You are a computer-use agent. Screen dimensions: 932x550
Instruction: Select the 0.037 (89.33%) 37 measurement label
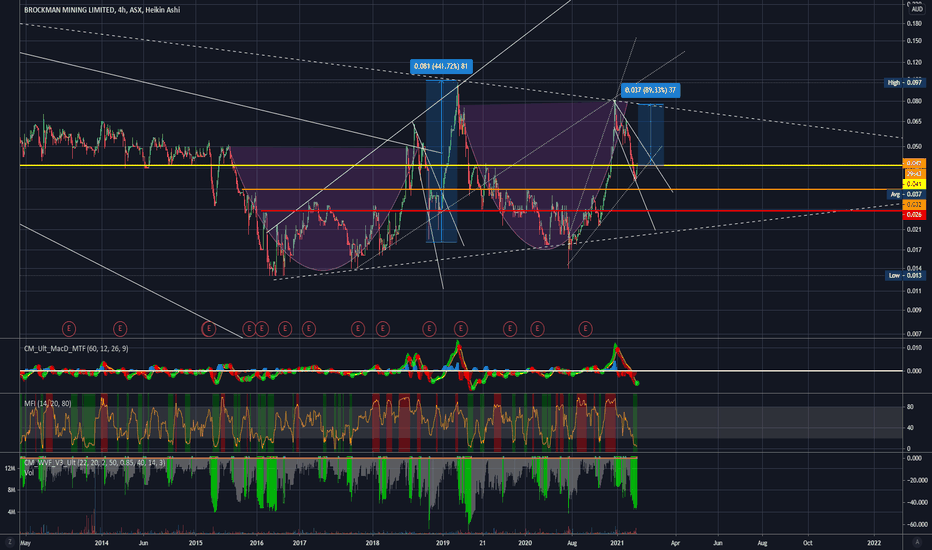tap(650, 90)
